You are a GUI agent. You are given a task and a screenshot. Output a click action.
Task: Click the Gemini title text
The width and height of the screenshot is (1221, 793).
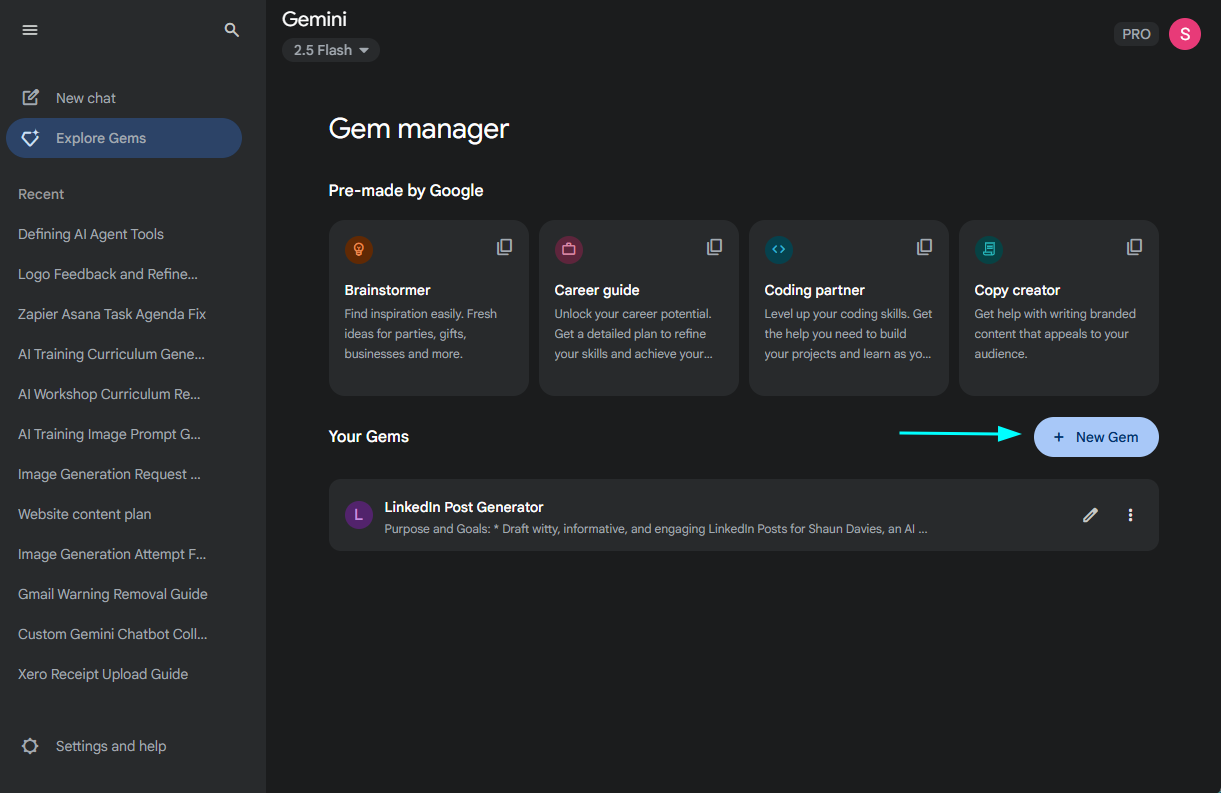(x=315, y=19)
